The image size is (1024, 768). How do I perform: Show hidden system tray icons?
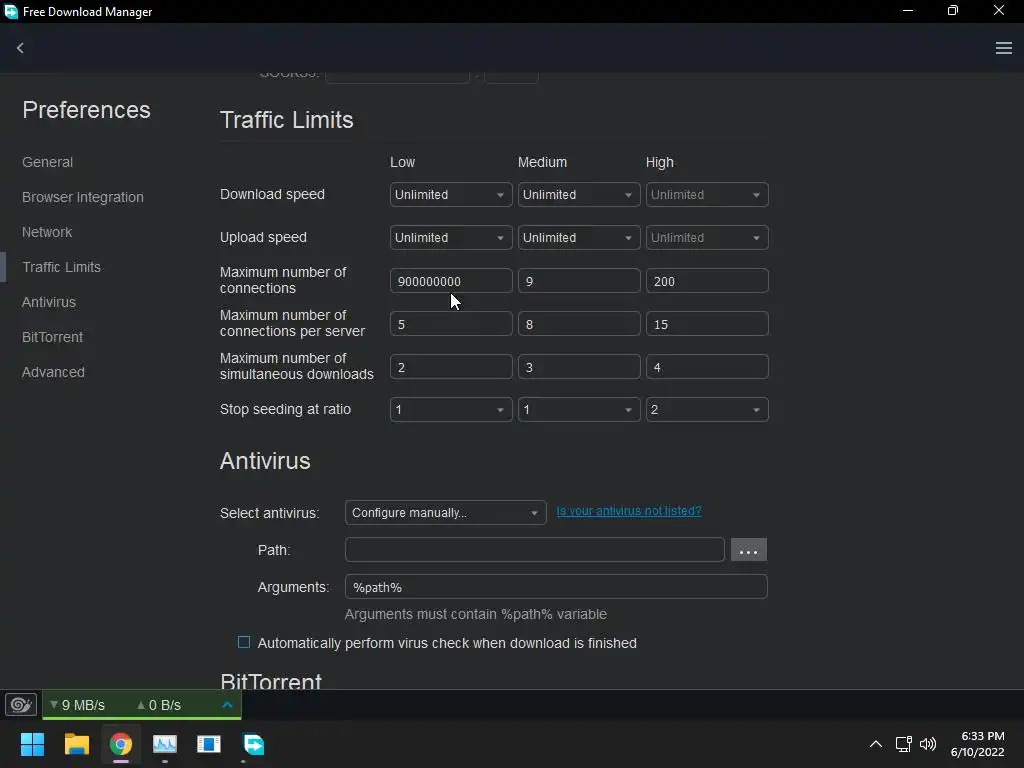point(876,744)
